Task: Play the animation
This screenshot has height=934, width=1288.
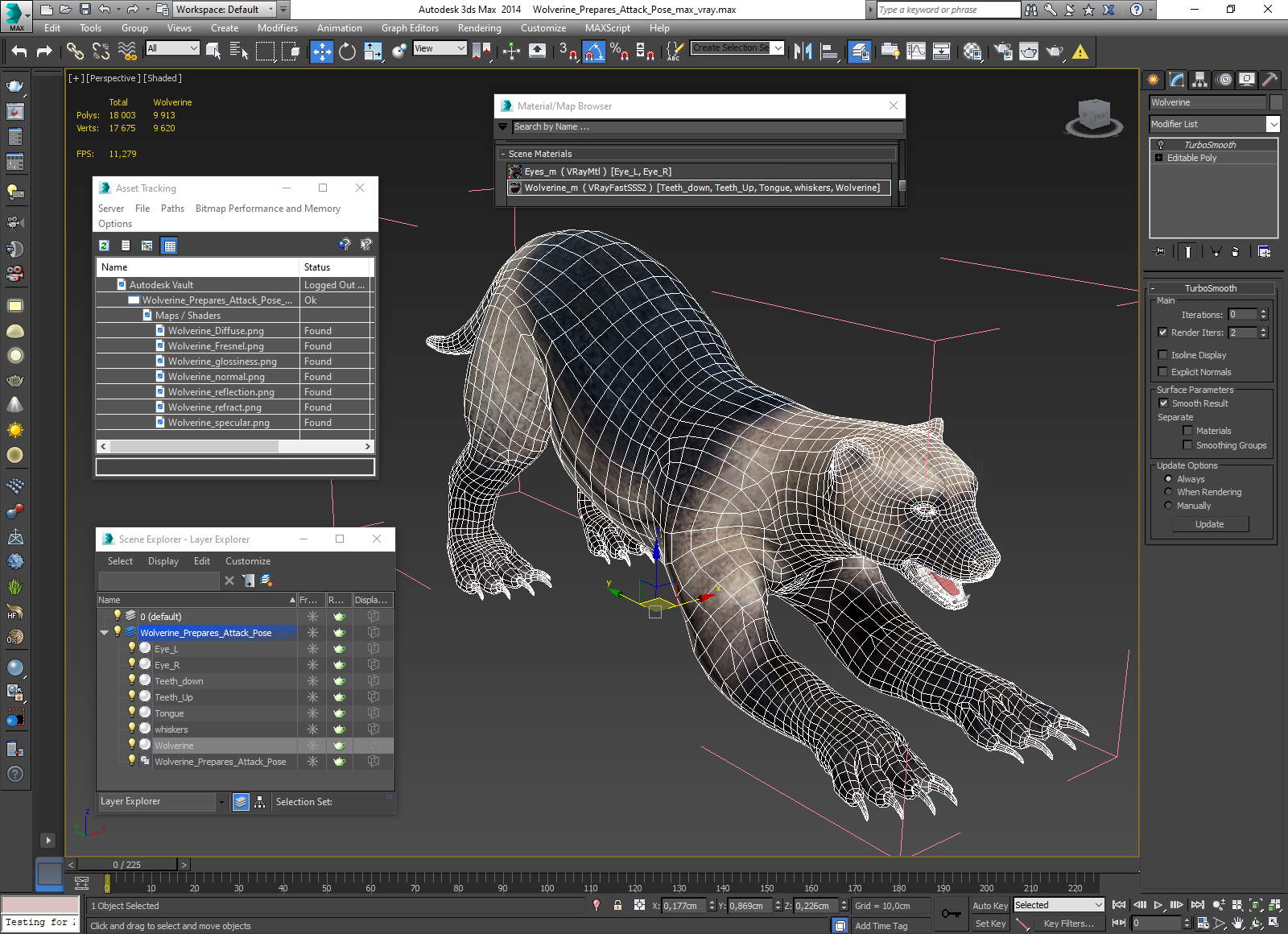Action: 1158,905
